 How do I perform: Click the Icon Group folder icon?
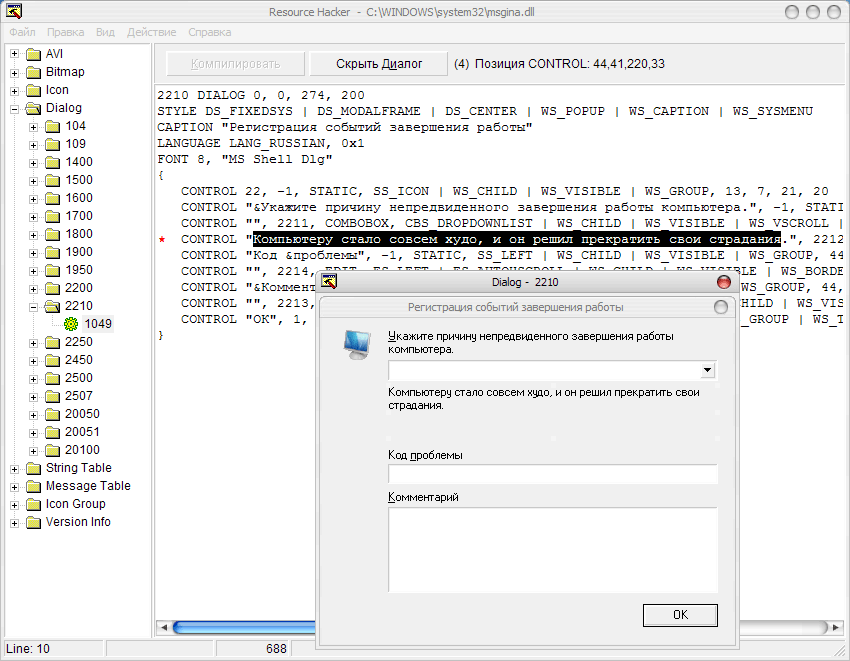[34, 504]
